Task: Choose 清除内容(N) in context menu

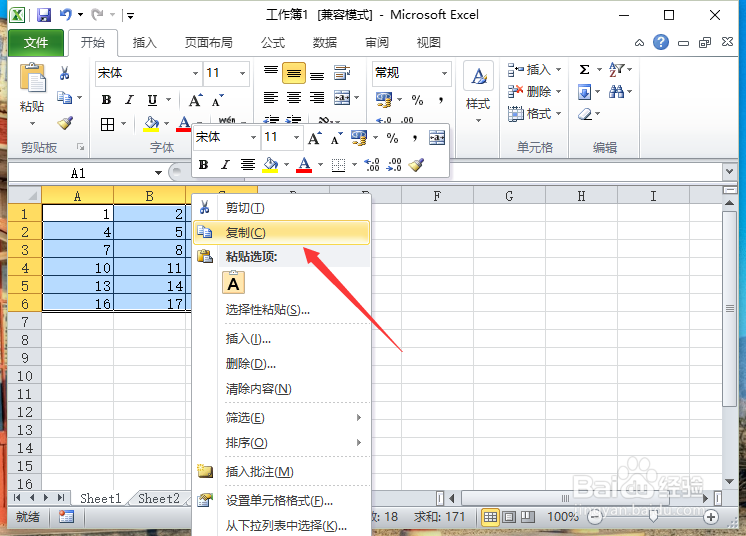Action: click(x=281, y=389)
